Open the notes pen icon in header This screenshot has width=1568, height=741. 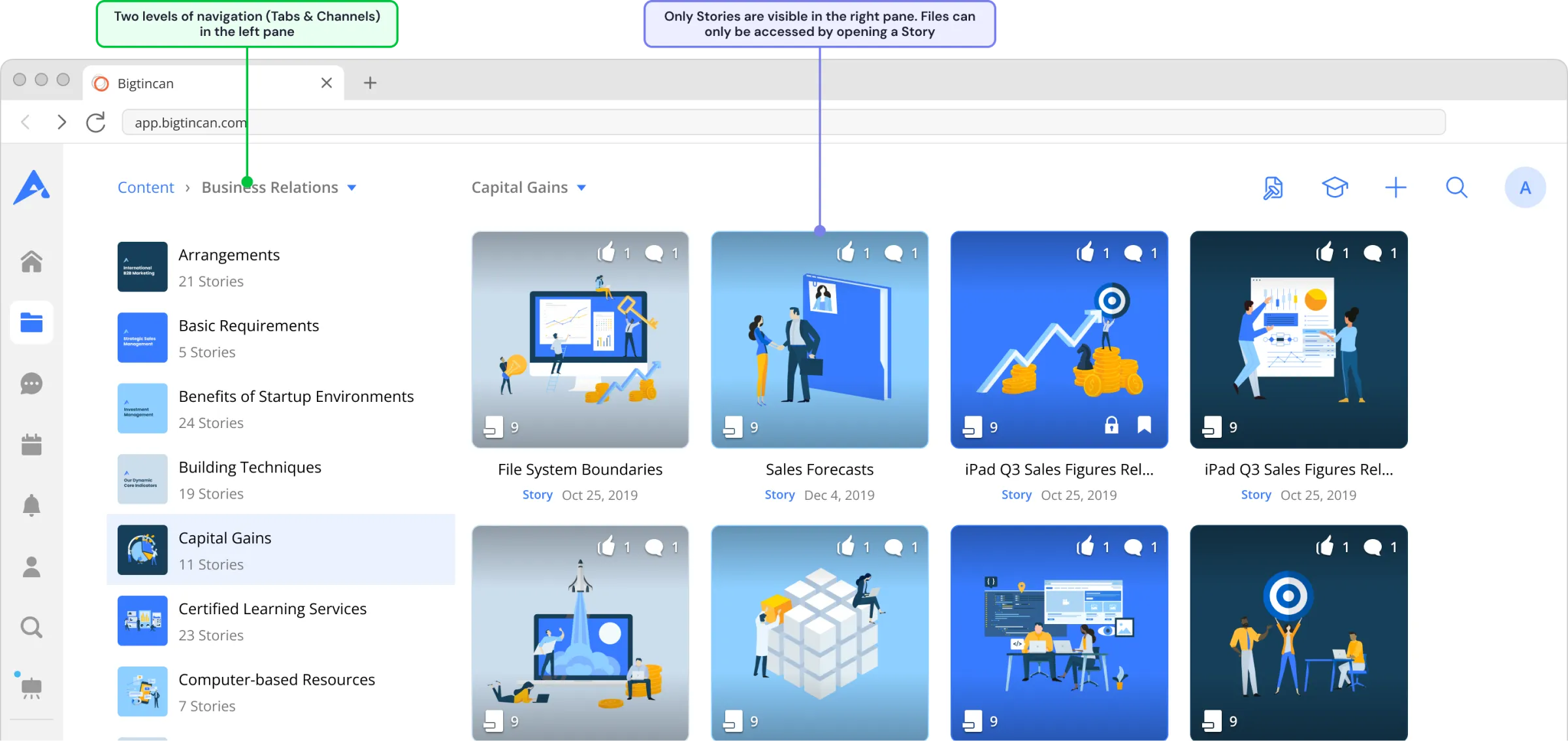coord(1273,188)
